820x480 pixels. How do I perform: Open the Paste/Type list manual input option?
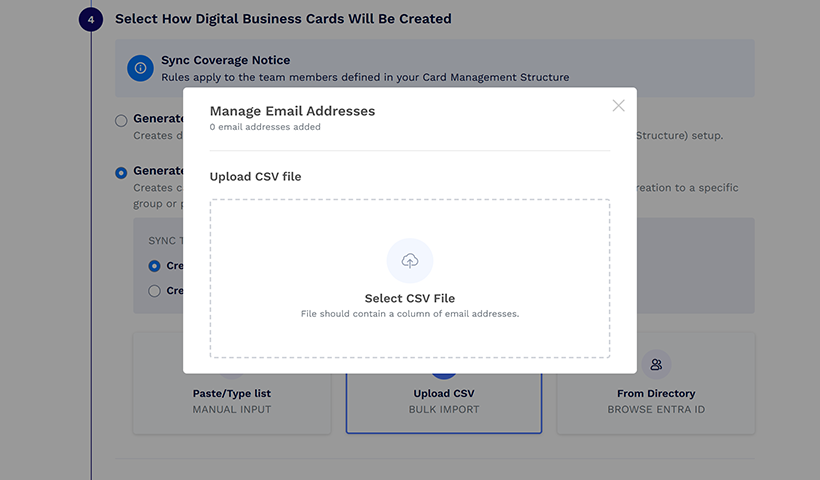pyautogui.click(x=232, y=400)
